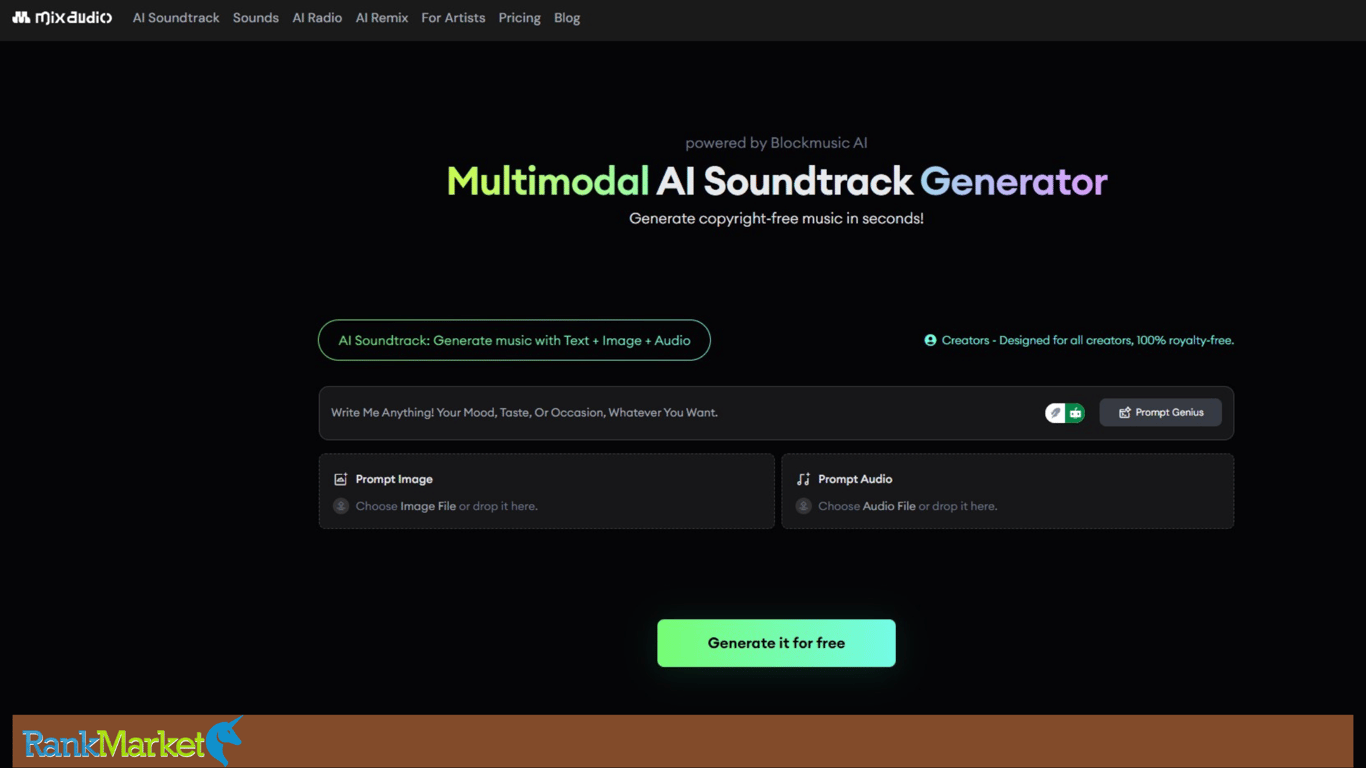This screenshot has width=1366, height=768.
Task: Click the Image File chooser link
Action: tap(428, 506)
